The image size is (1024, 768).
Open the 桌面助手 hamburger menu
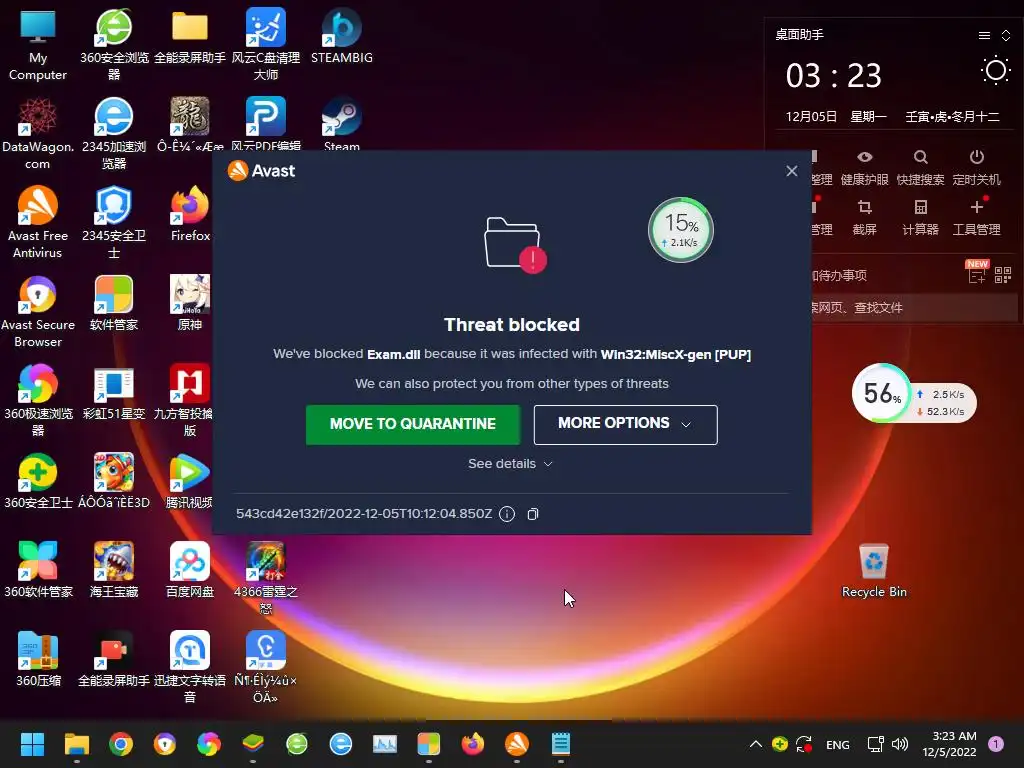984,35
